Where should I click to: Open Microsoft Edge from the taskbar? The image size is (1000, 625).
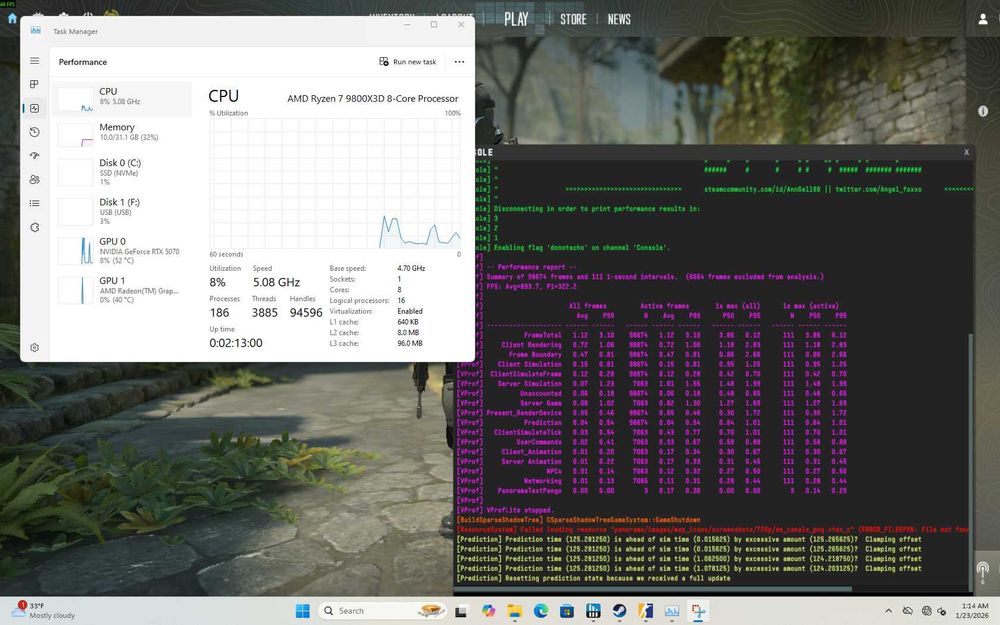tap(541, 611)
